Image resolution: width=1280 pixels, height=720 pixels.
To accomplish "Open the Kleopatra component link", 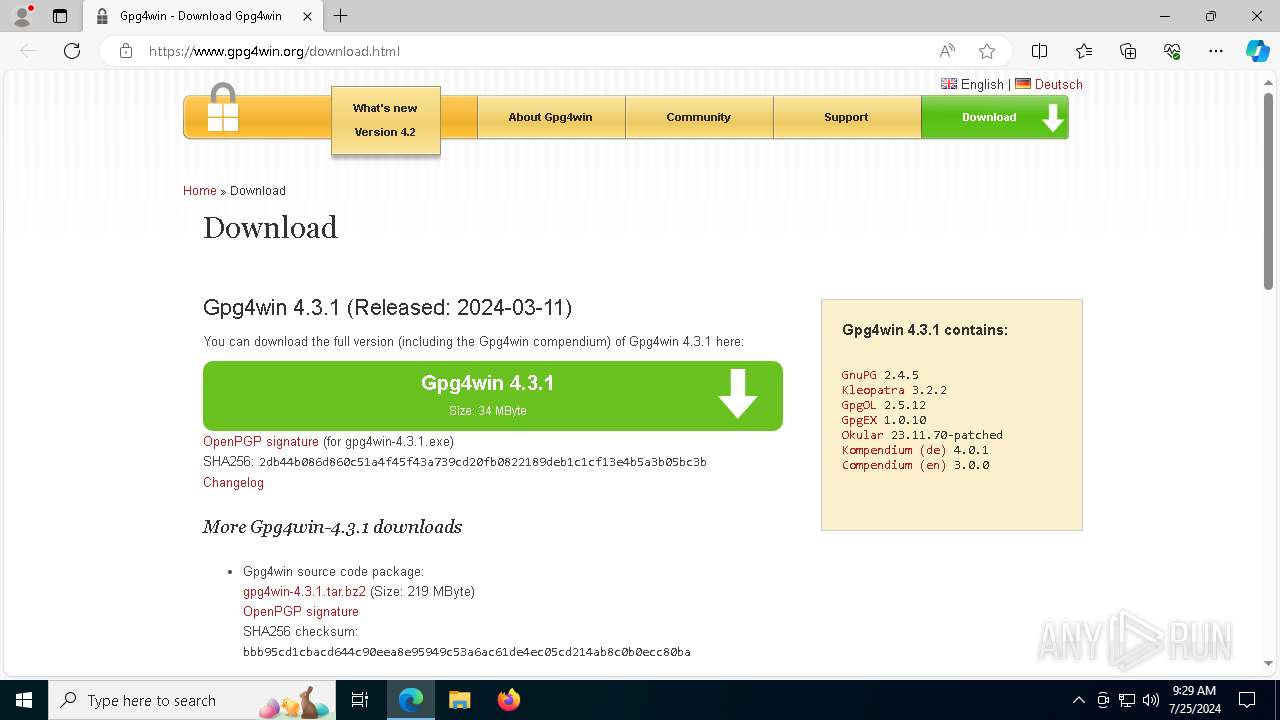I will click(873, 390).
